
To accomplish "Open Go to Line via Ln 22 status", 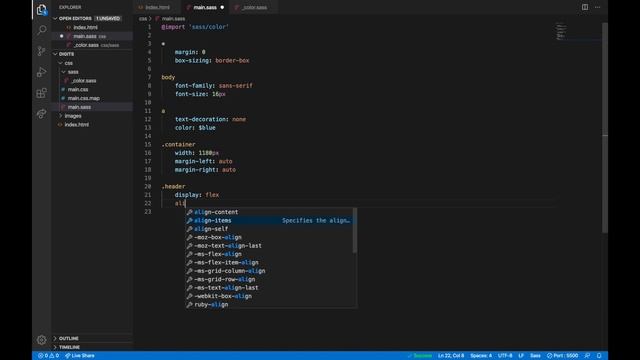I will click(451, 356).
